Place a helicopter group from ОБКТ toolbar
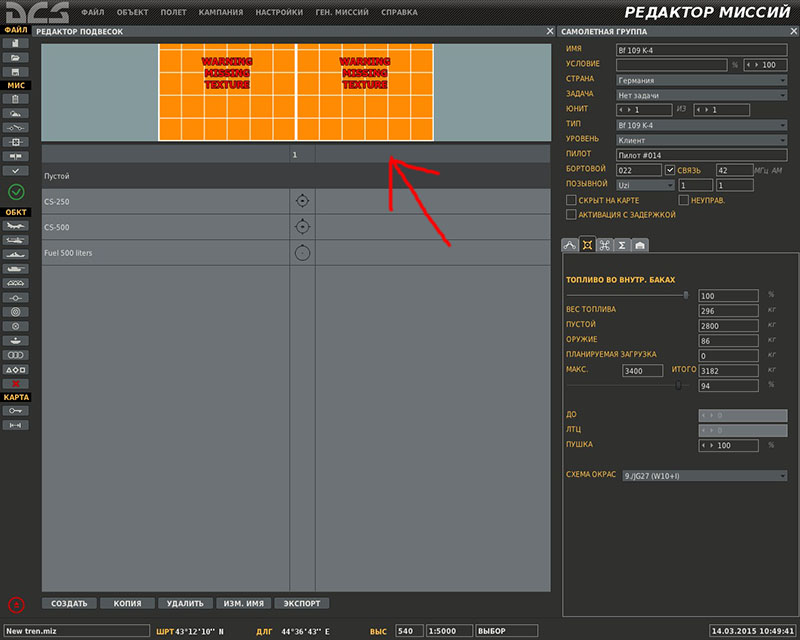 [x=15, y=240]
